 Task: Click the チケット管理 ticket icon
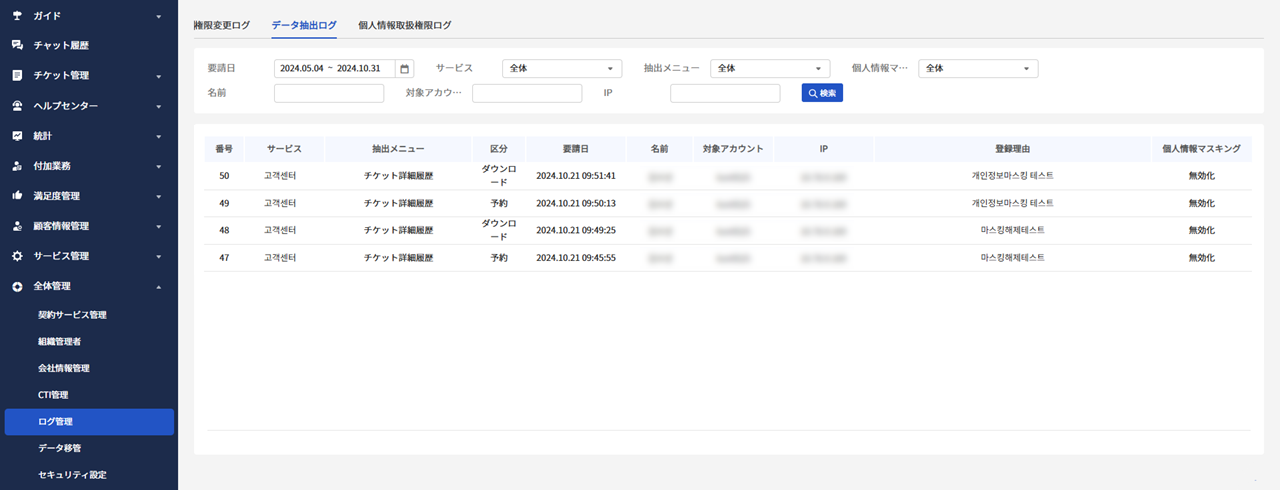pos(17,76)
